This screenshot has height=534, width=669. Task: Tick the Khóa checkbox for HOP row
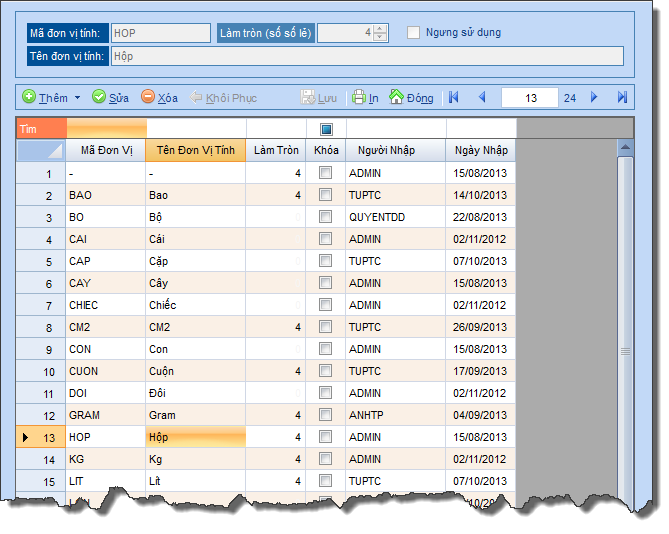pos(325,437)
